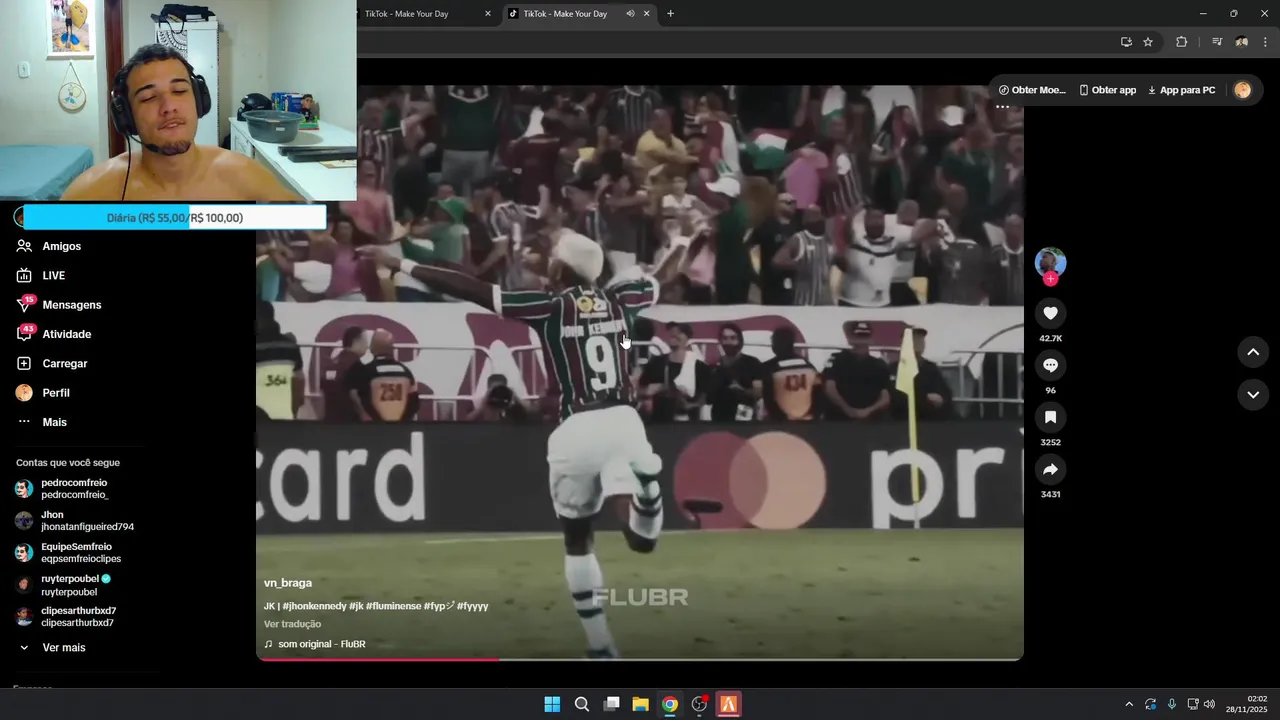Open Windows taskbar search
The width and height of the screenshot is (1280, 720).
click(581, 704)
